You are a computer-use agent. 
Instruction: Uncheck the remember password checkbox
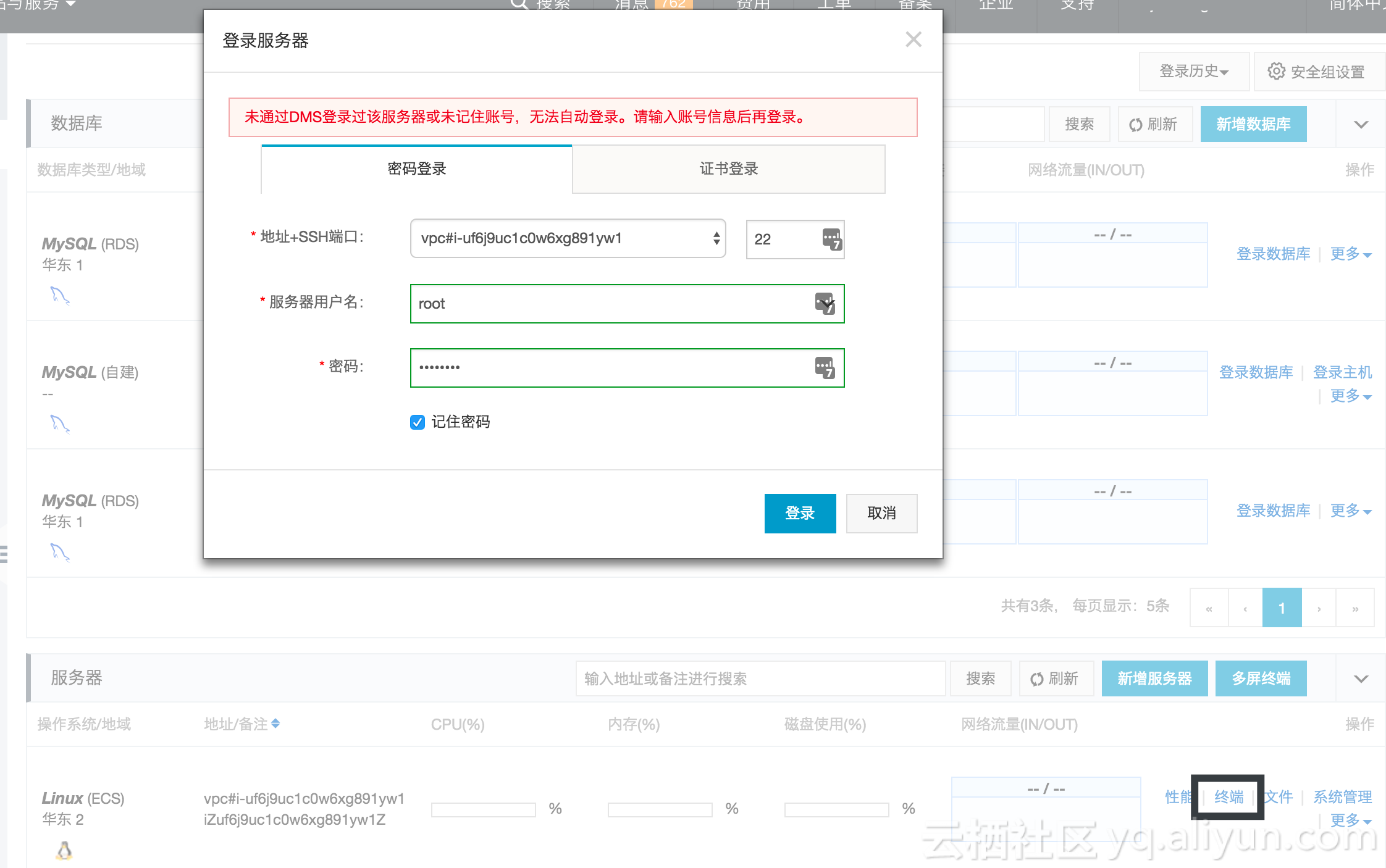pyautogui.click(x=418, y=422)
